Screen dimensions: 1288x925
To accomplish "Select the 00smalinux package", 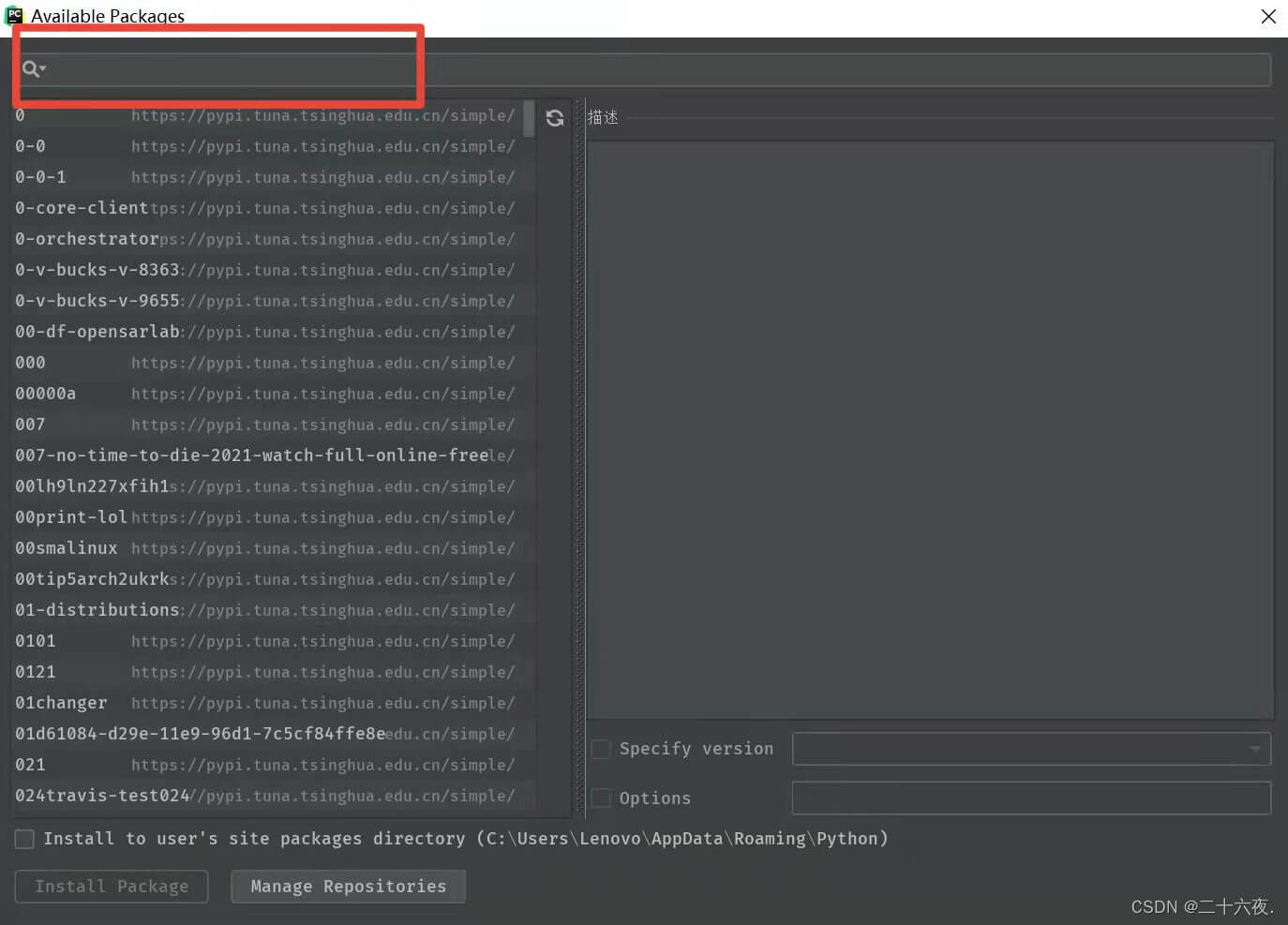I will 67,548.
